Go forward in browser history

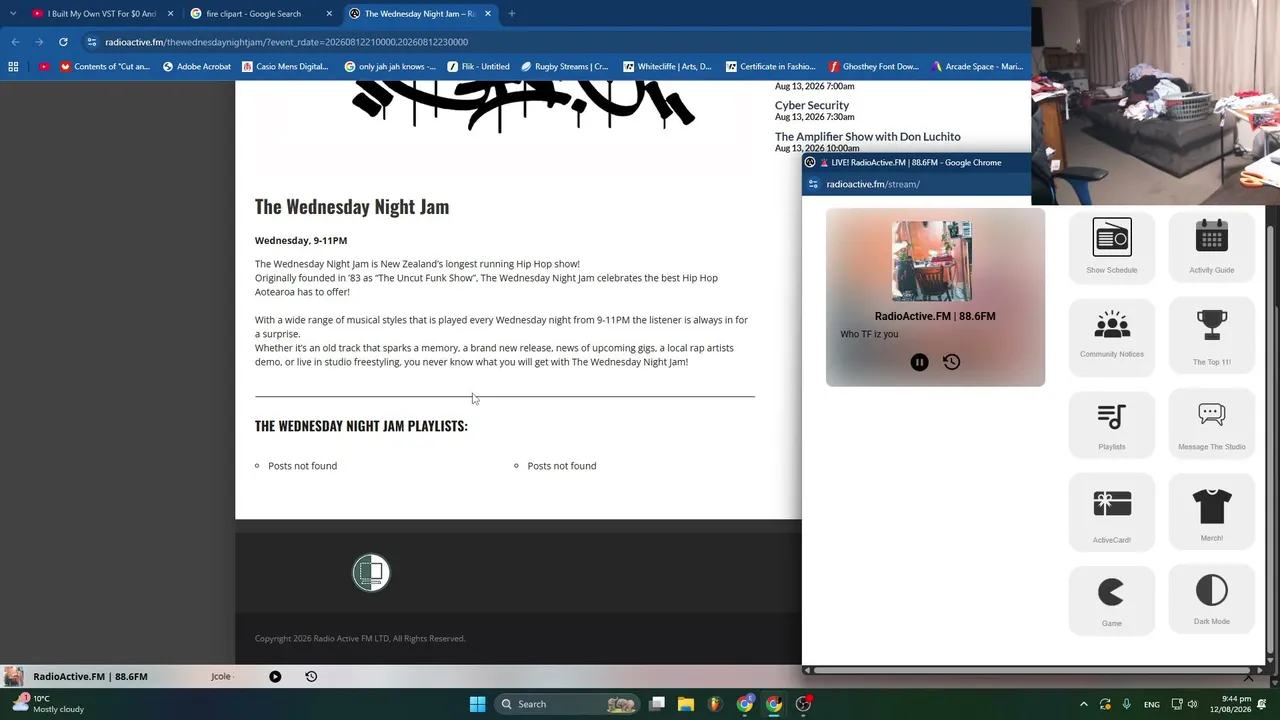click(39, 42)
